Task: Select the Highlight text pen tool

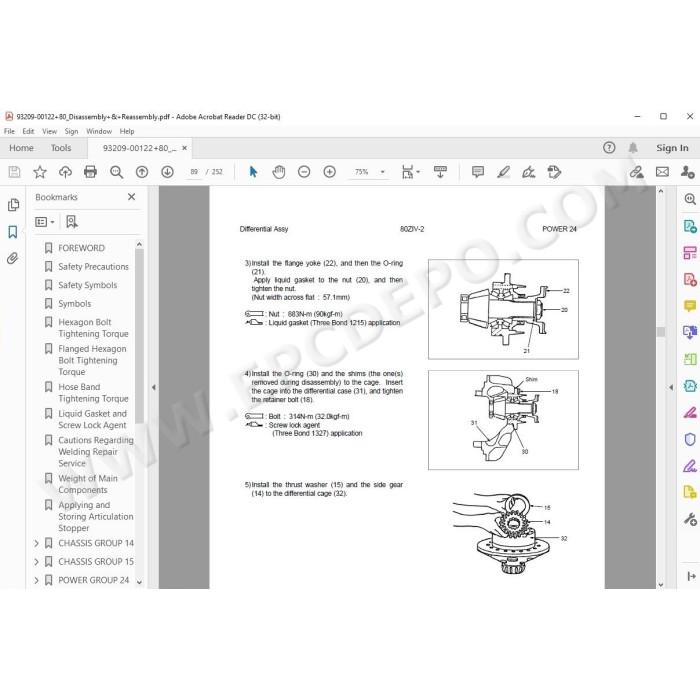Action: click(x=503, y=172)
